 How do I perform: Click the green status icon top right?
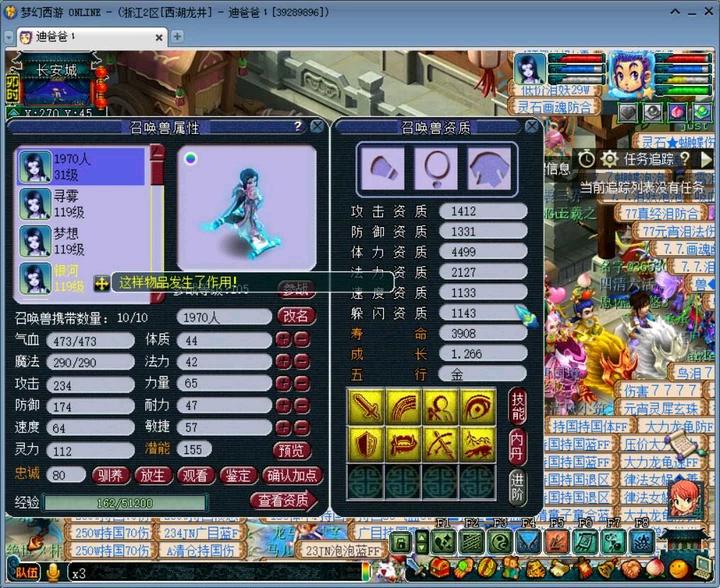[701, 112]
